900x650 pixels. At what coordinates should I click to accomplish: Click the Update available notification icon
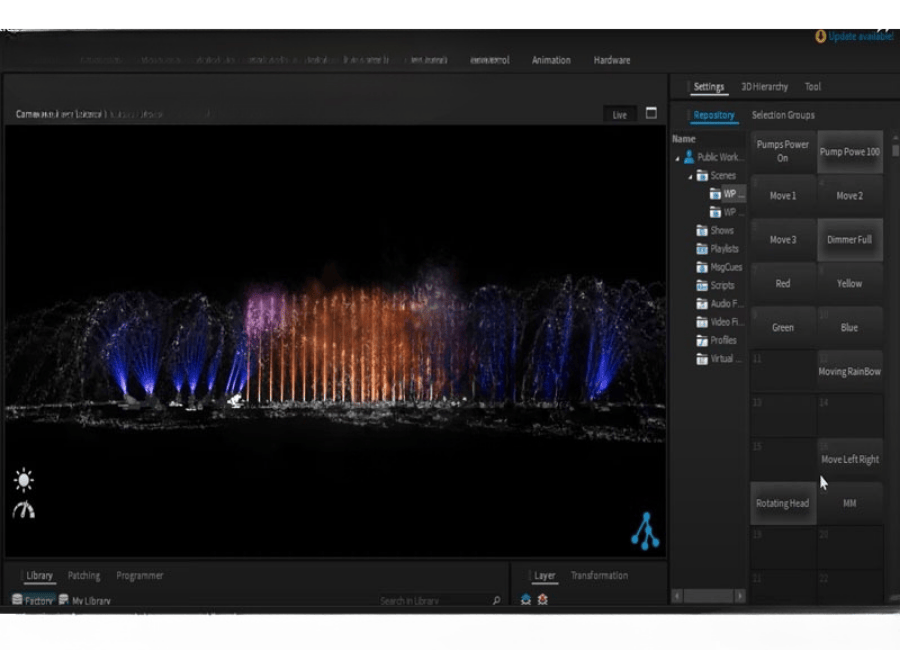coord(821,36)
